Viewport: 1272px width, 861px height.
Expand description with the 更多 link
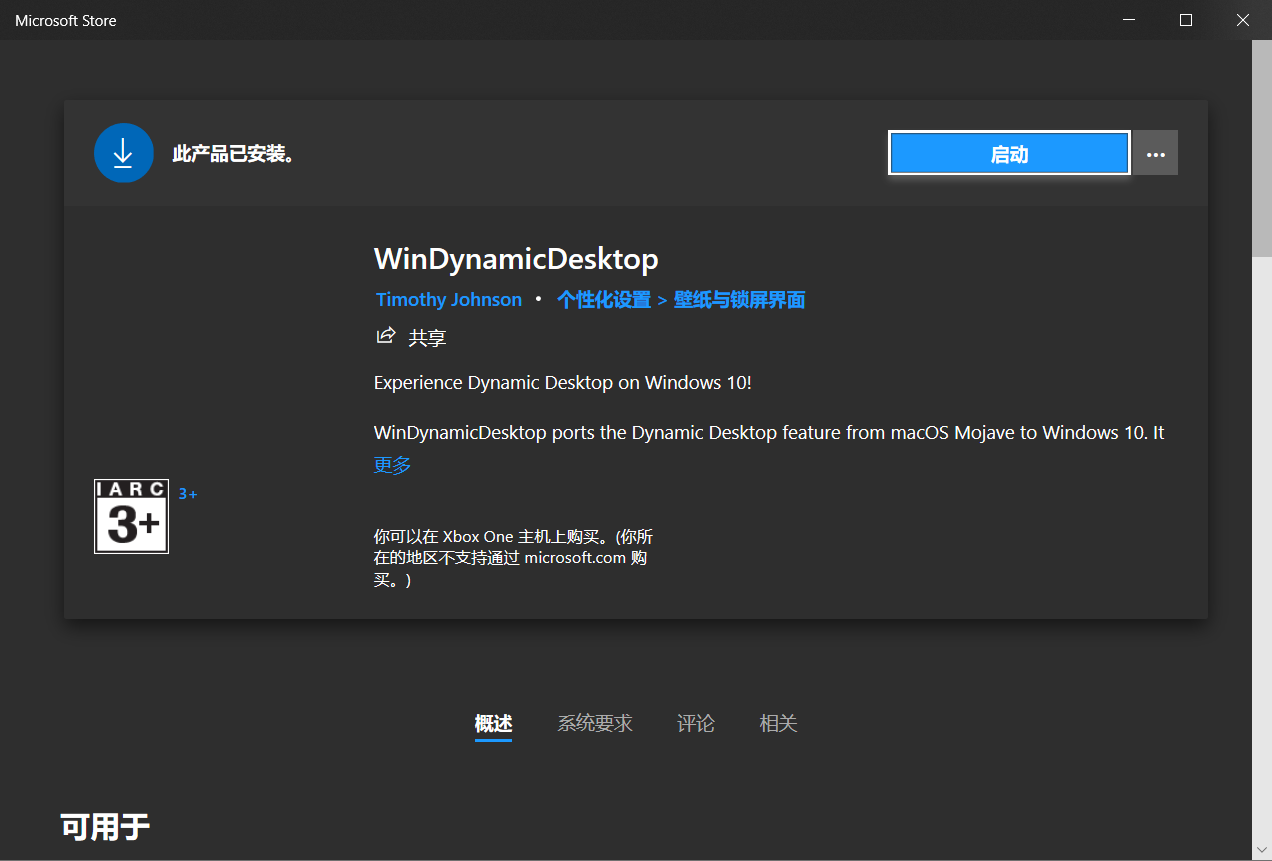[x=392, y=465]
